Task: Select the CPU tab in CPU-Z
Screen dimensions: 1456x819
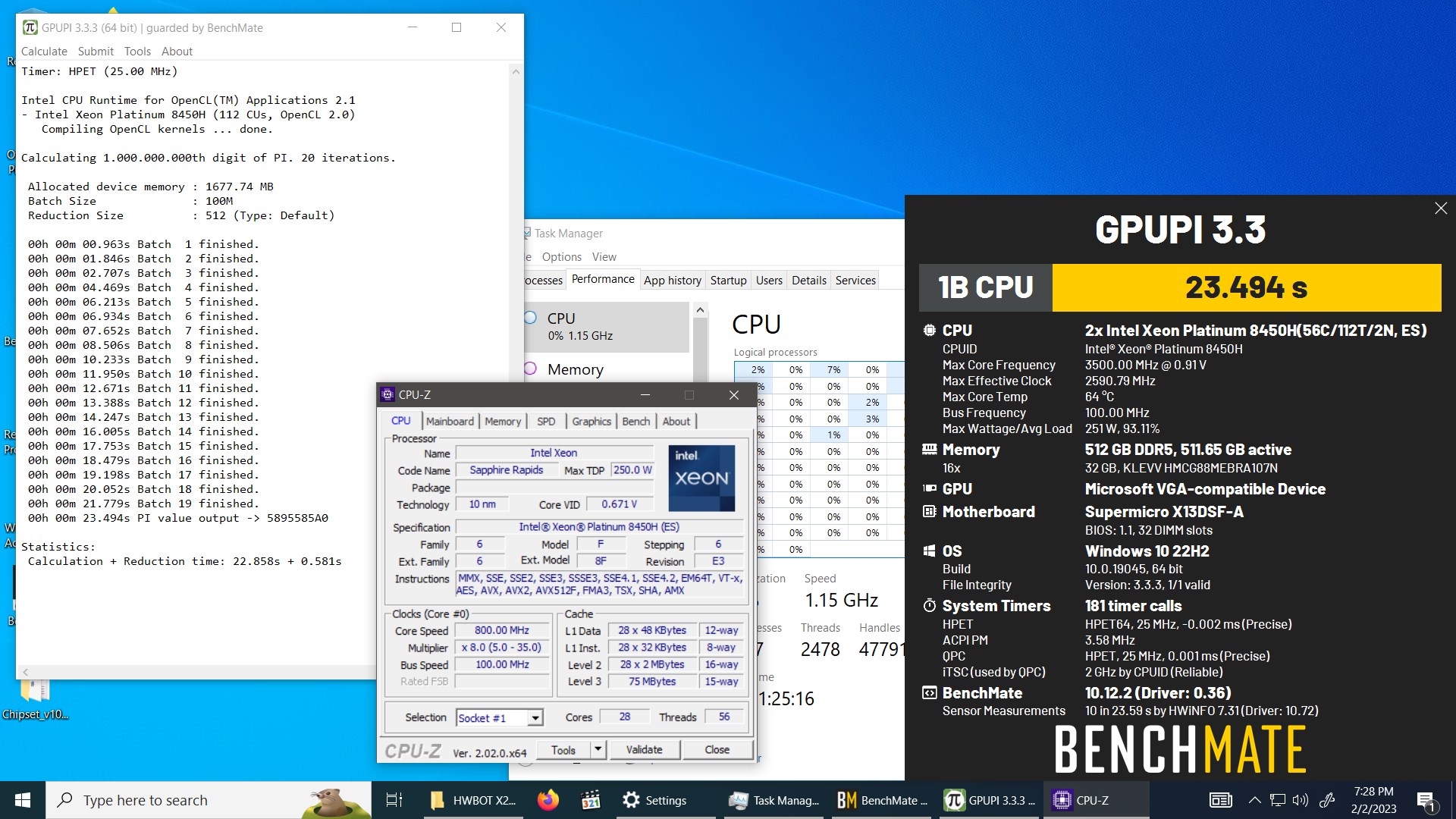Action: point(401,420)
